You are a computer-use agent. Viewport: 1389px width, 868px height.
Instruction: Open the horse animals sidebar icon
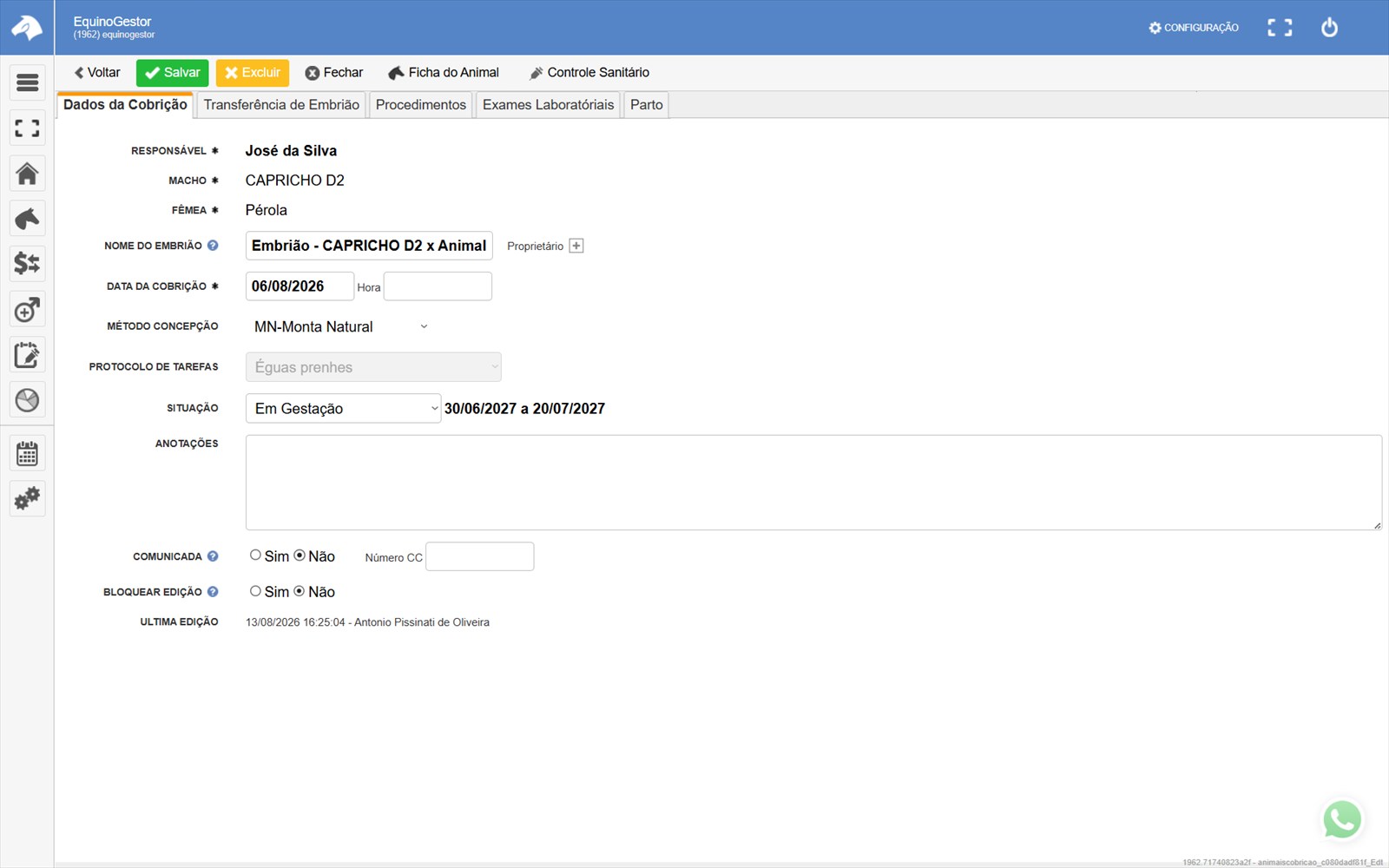pos(27,219)
